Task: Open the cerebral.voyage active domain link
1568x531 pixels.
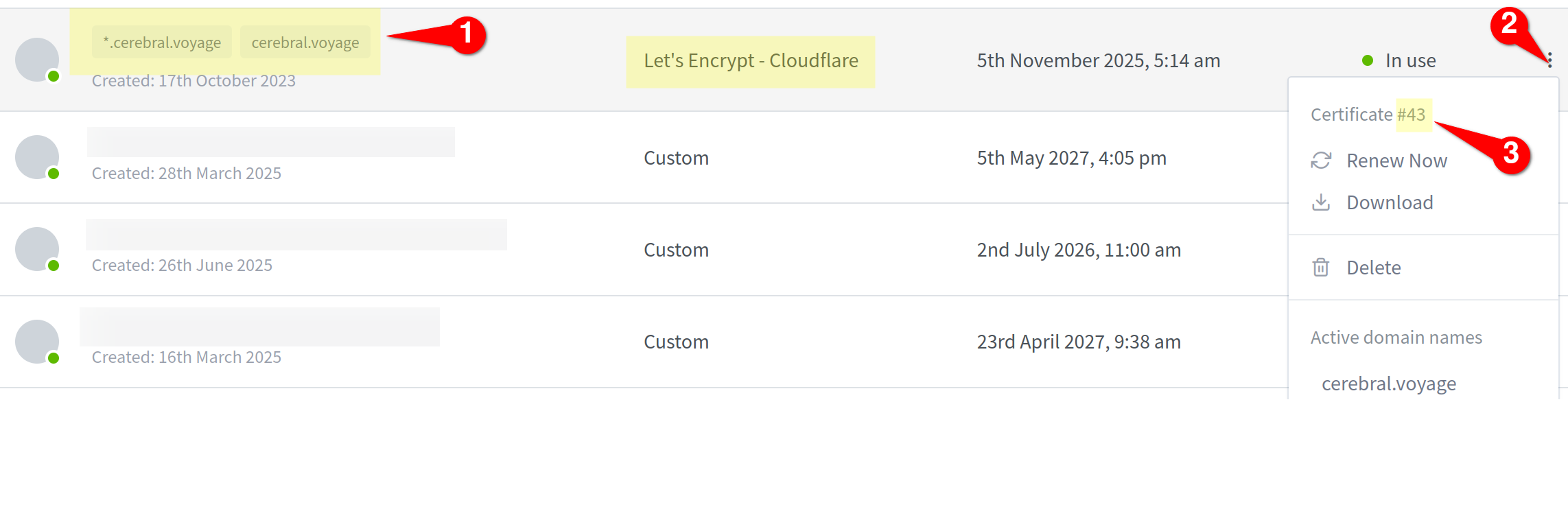Action: [x=1388, y=383]
